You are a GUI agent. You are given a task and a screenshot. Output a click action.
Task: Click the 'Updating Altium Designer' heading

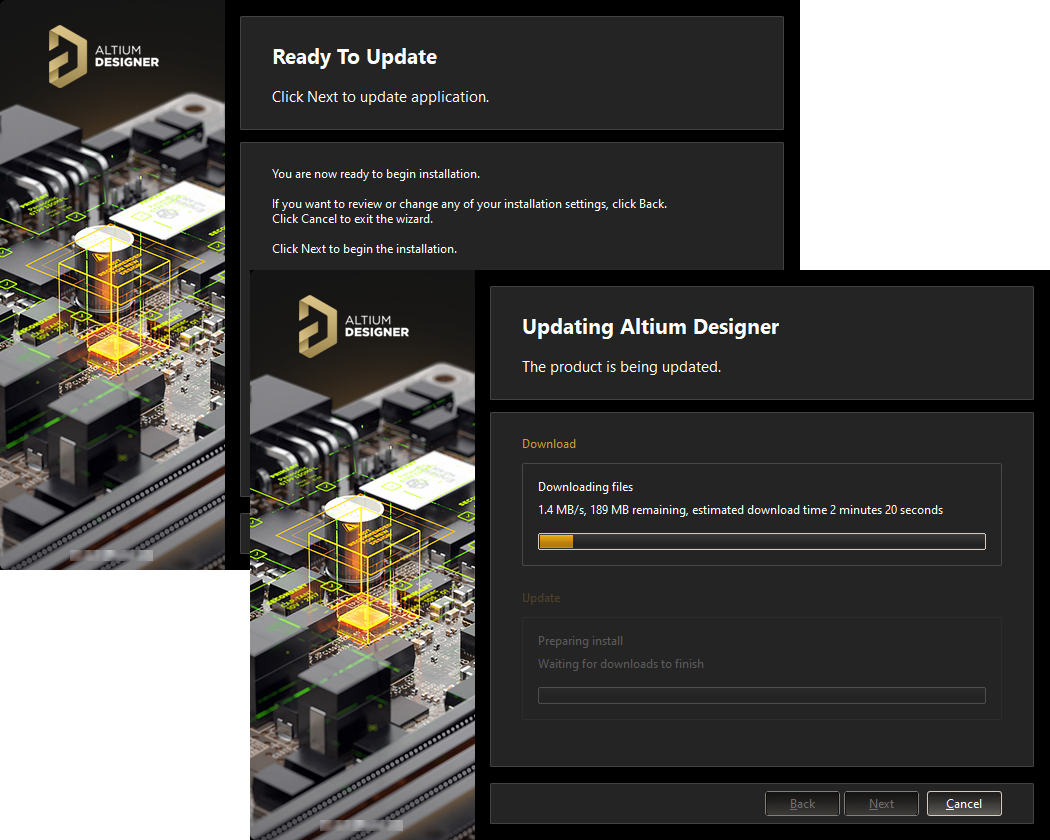tap(650, 327)
